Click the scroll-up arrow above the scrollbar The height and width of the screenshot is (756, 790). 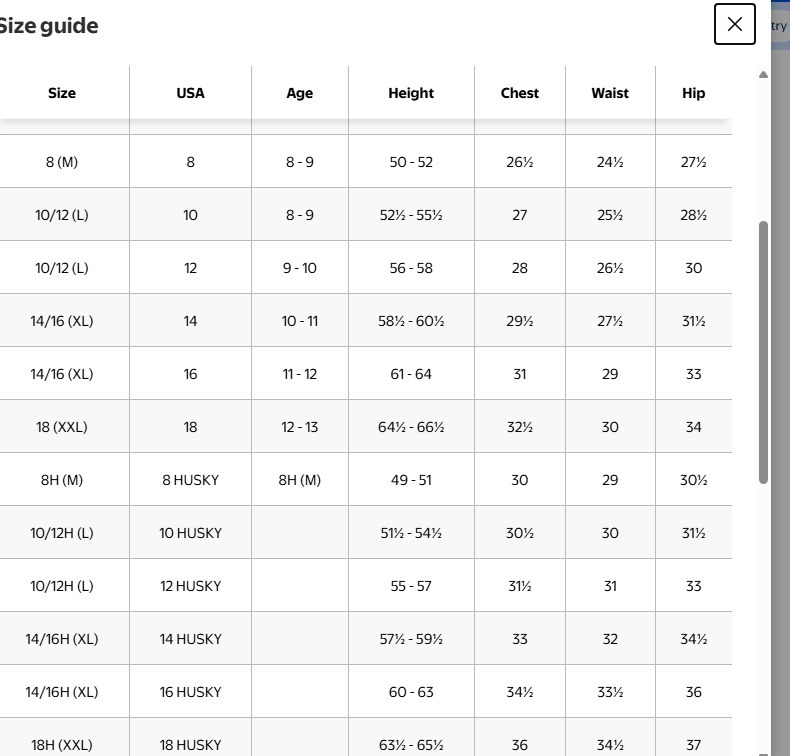point(763,75)
